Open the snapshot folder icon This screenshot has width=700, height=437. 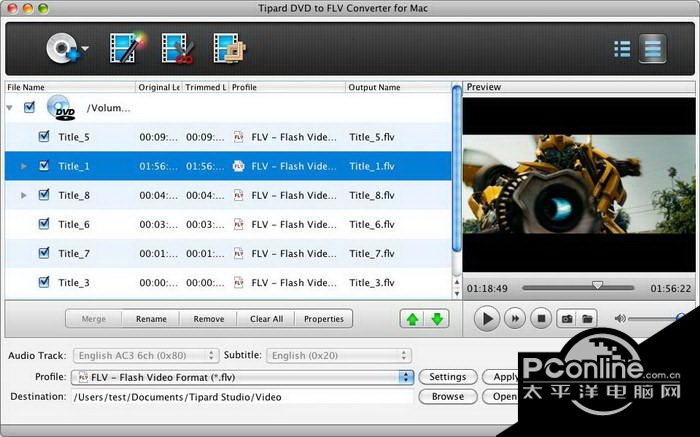click(x=587, y=319)
